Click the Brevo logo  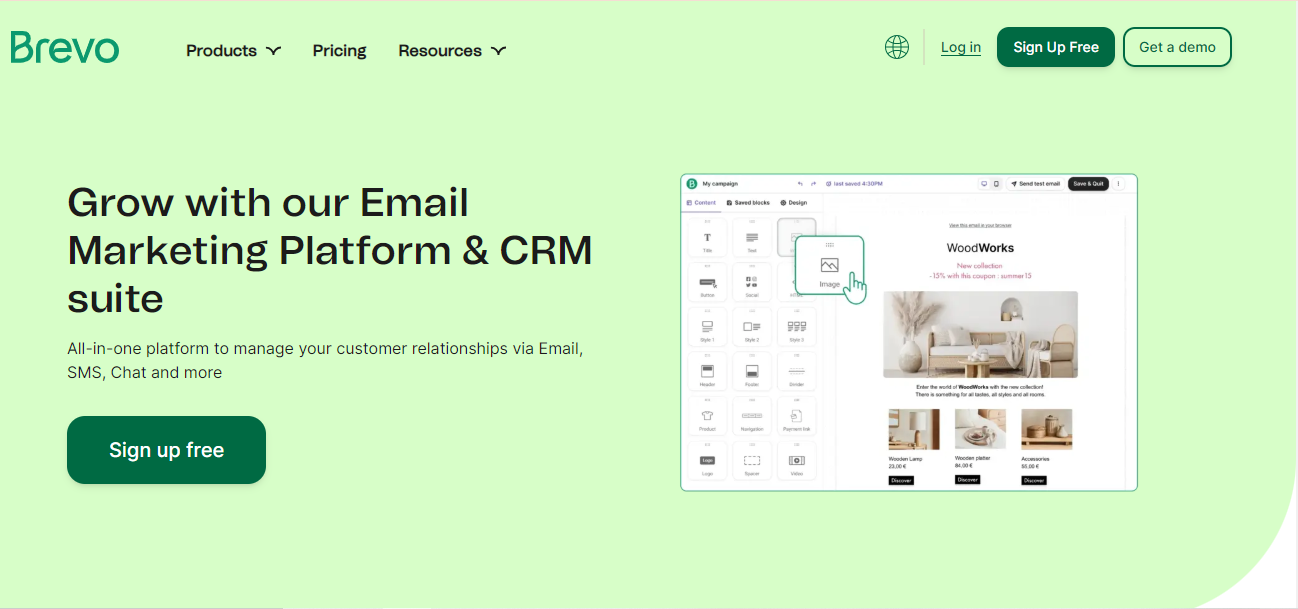pyautogui.click(x=65, y=47)
